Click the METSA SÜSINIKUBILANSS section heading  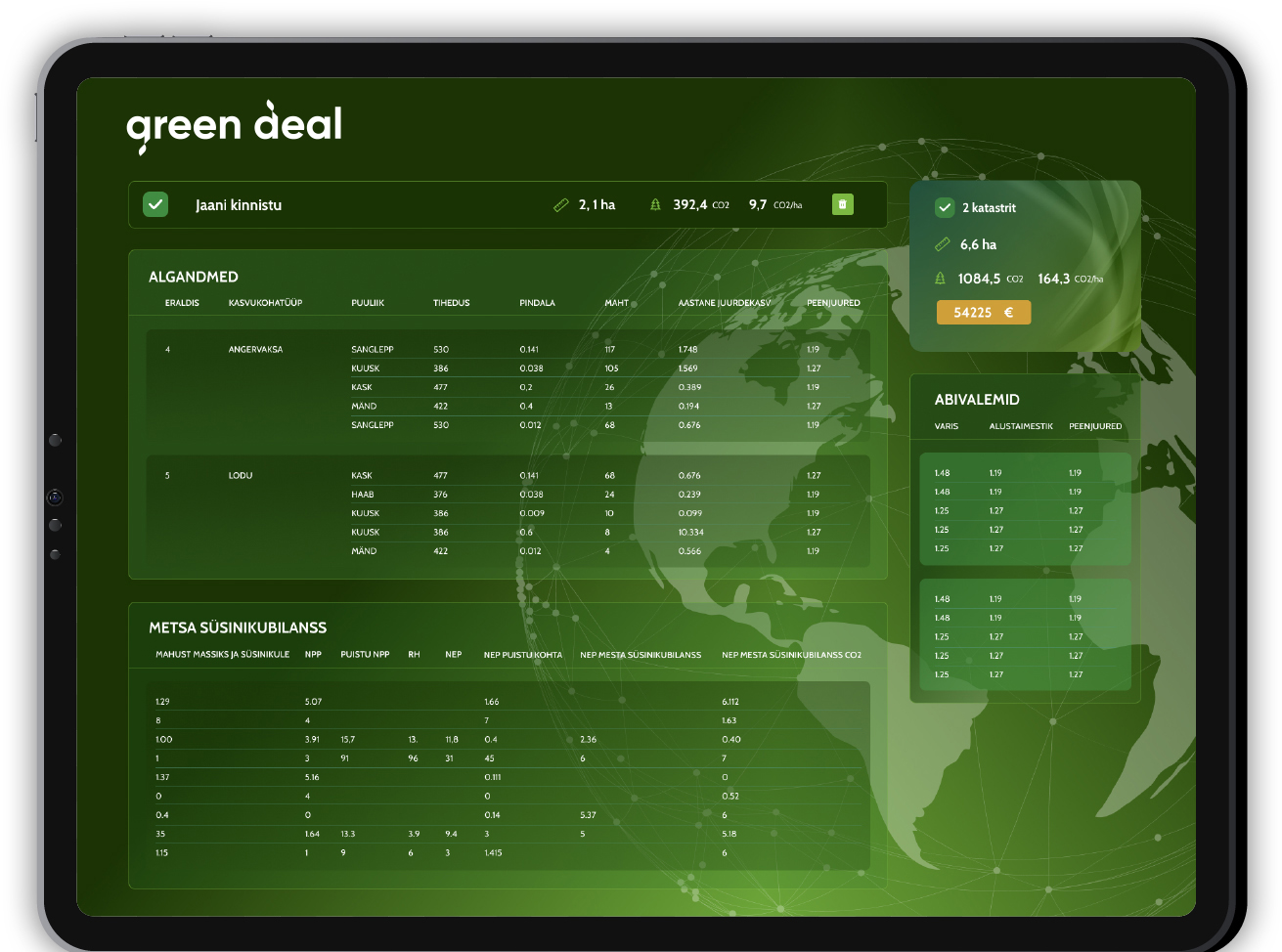tap(238, 627)
